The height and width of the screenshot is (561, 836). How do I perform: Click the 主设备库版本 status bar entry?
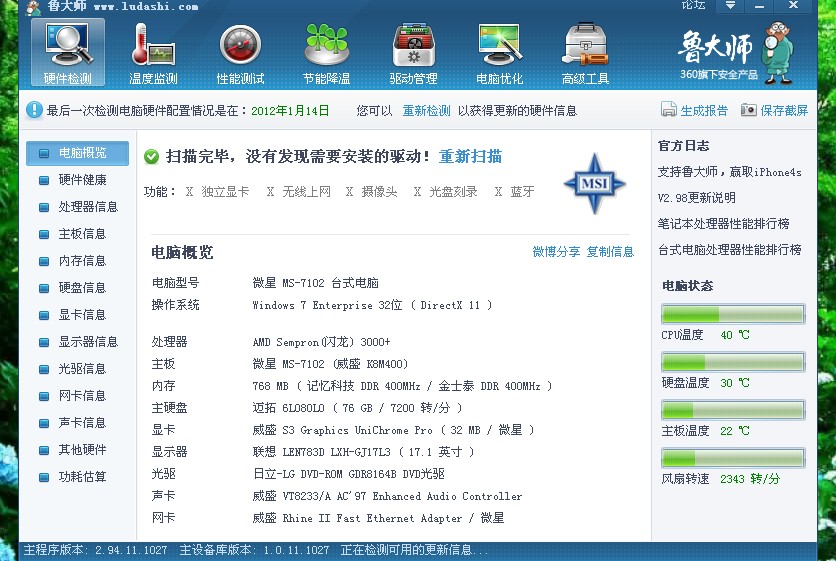pos(254,550)
